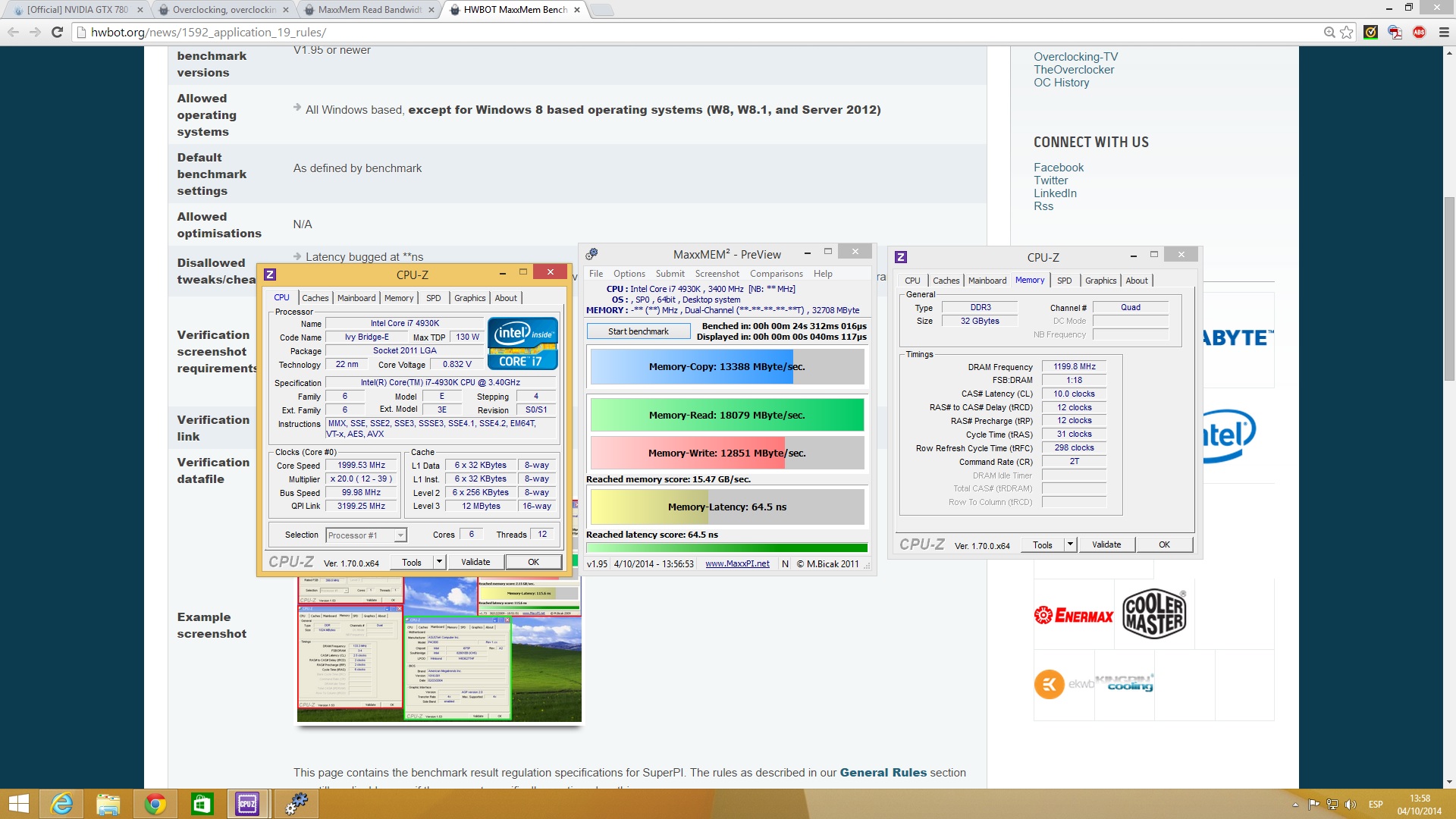Open Comparisons menu in MaxxMEM

pos(777,274)
